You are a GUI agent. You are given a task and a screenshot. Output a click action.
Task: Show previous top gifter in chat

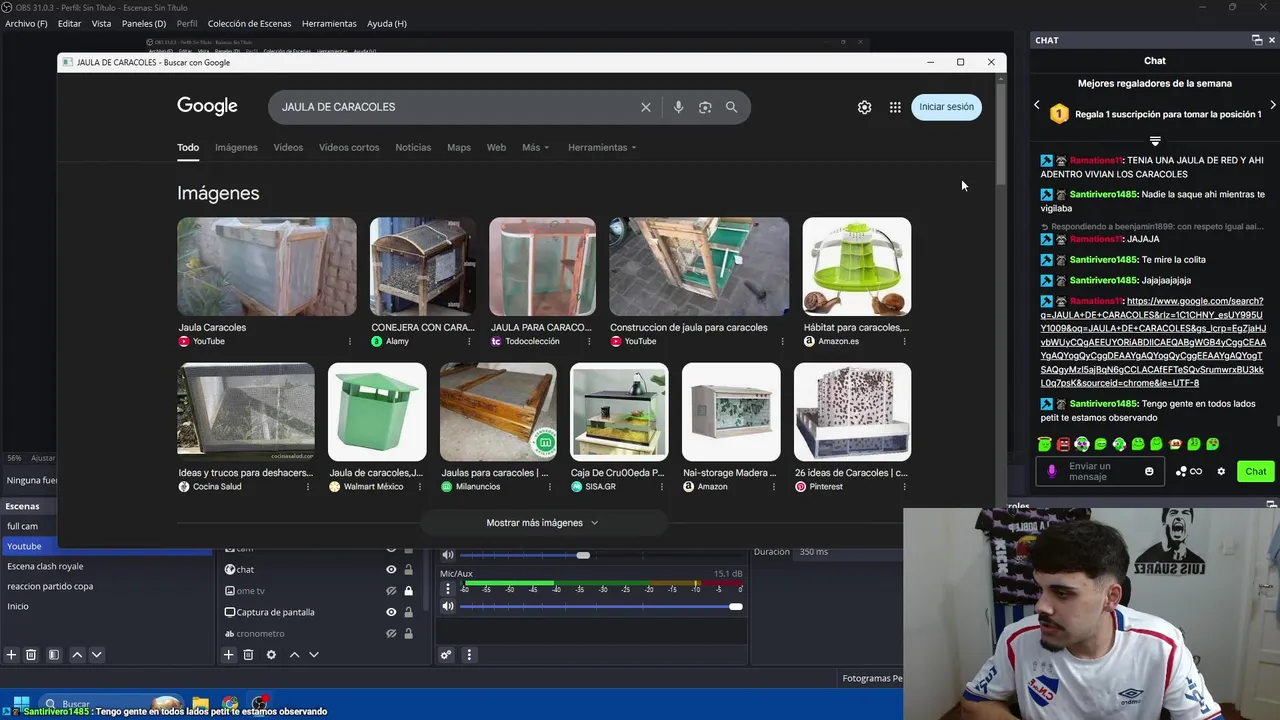click(1037, 105)
